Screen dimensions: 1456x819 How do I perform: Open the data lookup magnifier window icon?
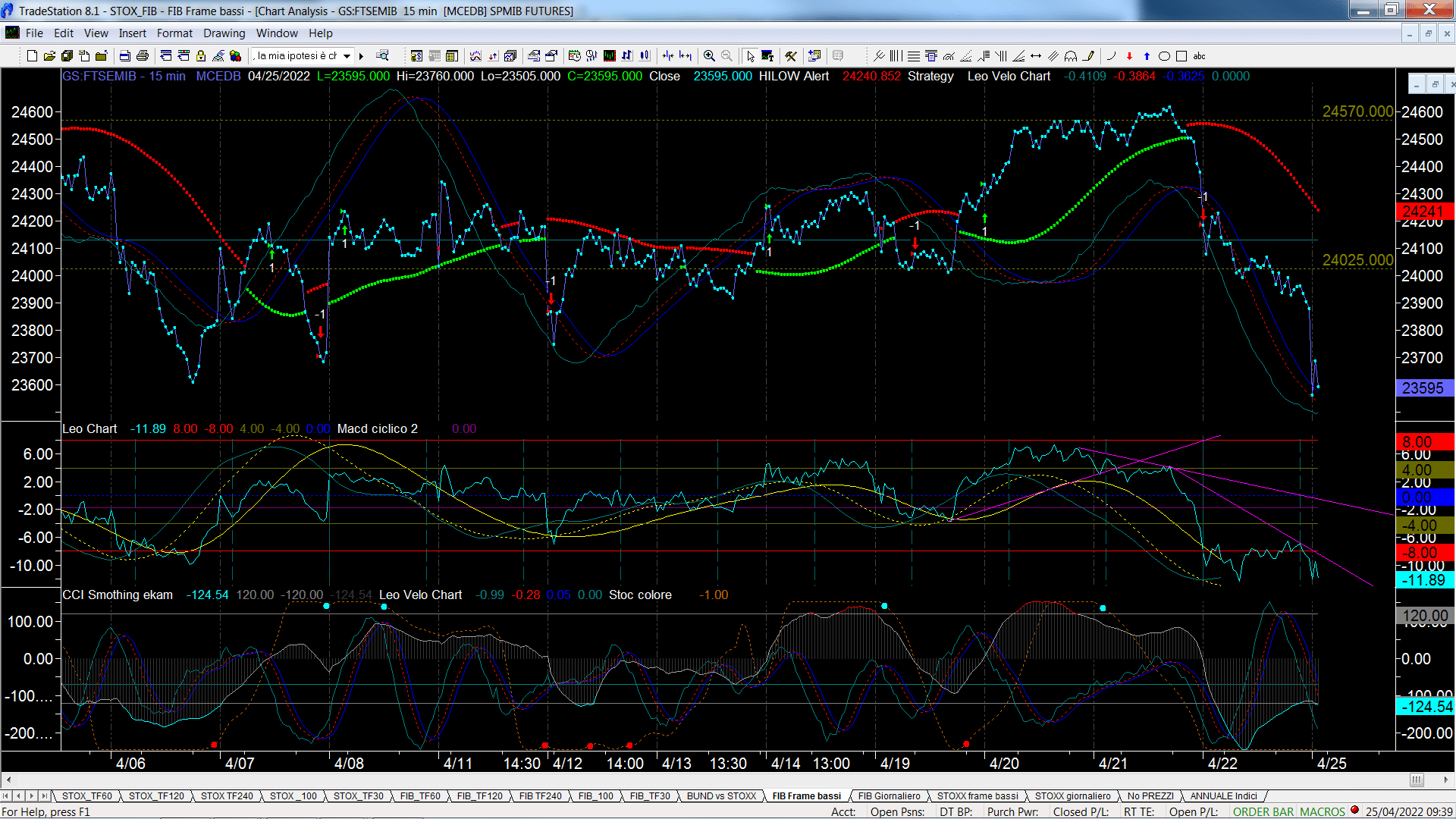click(382, 55)
